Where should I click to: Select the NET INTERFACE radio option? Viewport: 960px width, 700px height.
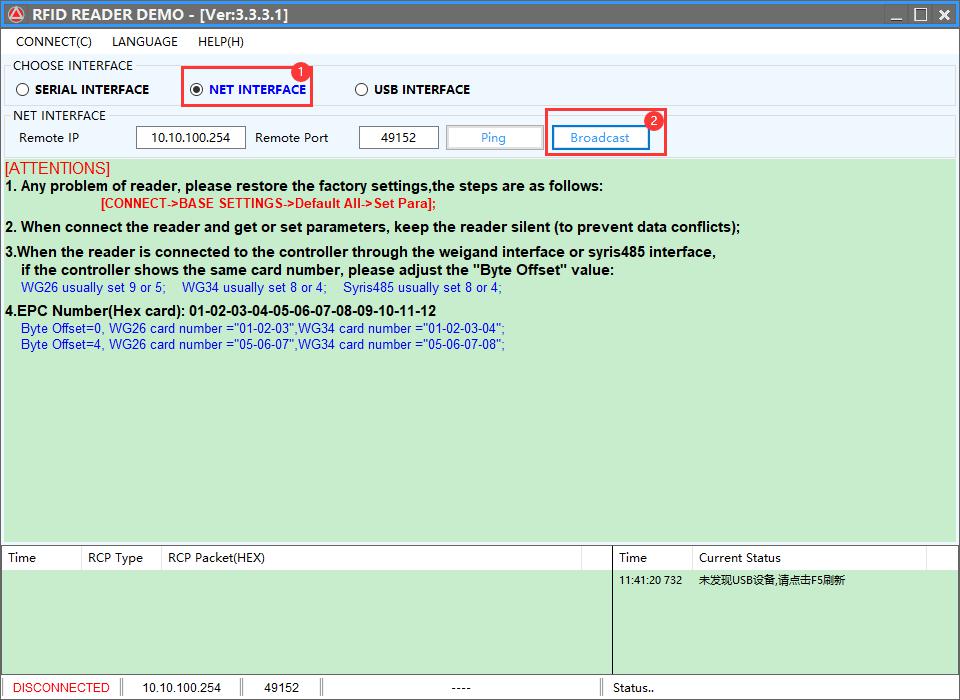197,90
